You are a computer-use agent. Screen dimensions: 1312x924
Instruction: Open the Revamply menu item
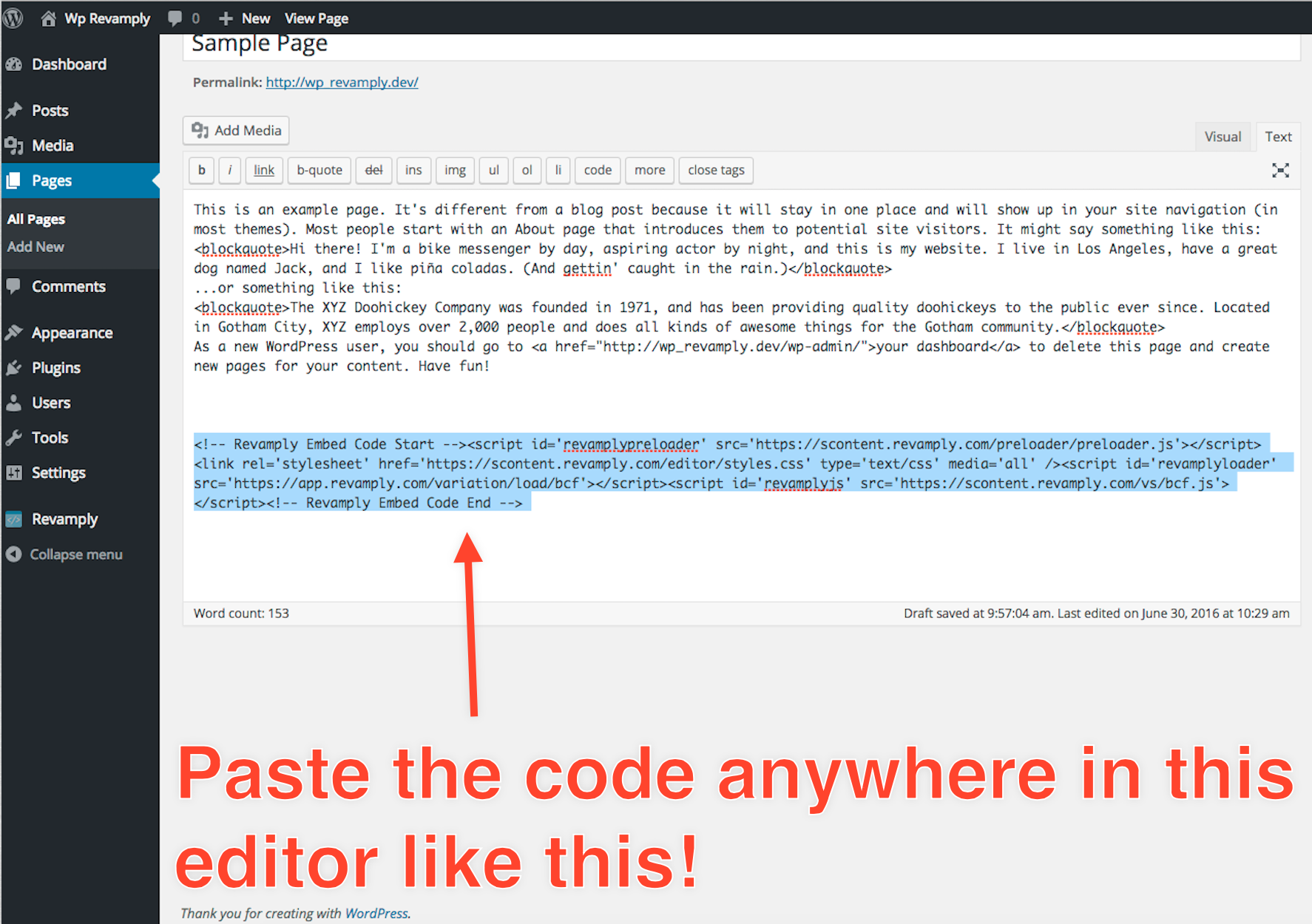pyautogui.click(x=80, y=519)
